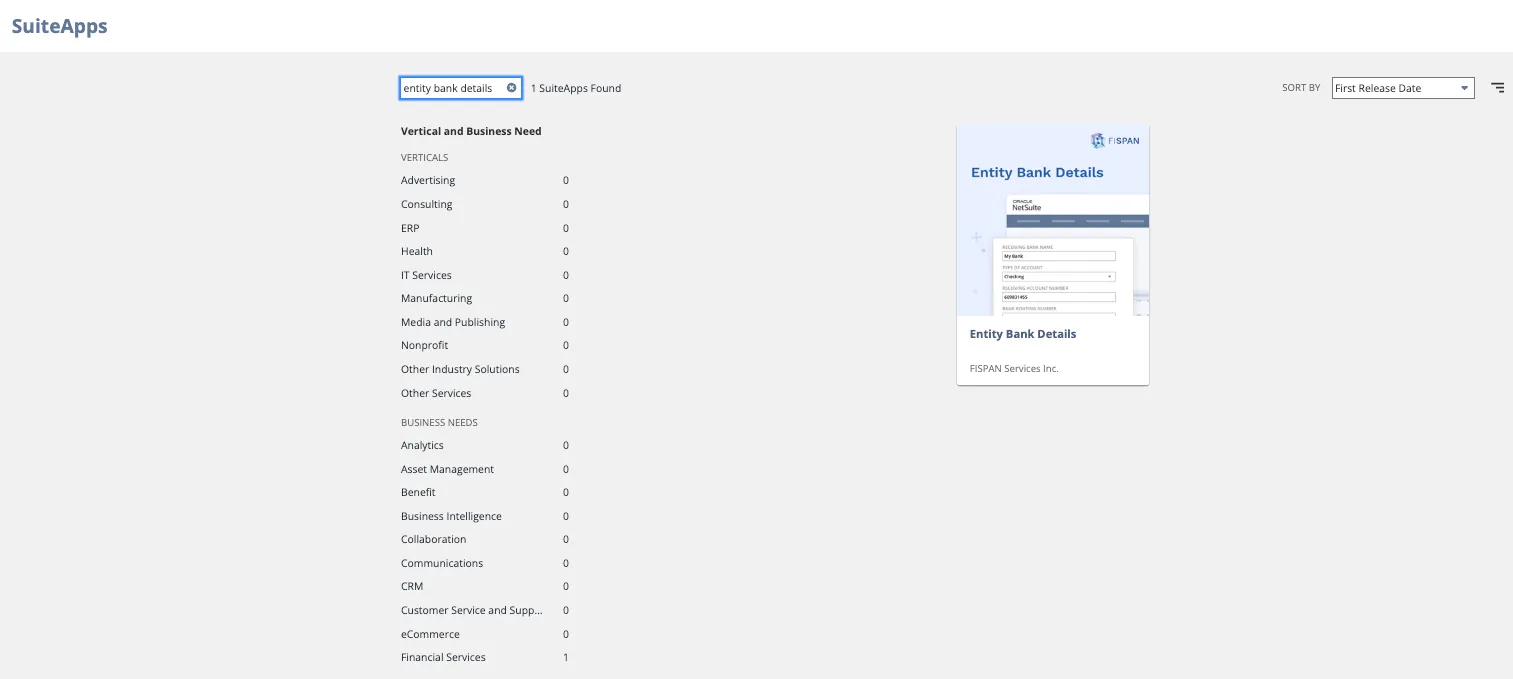Click the SORT BY label
This screenshot has width=1513, height=679.
click(x=1301, y=88)
